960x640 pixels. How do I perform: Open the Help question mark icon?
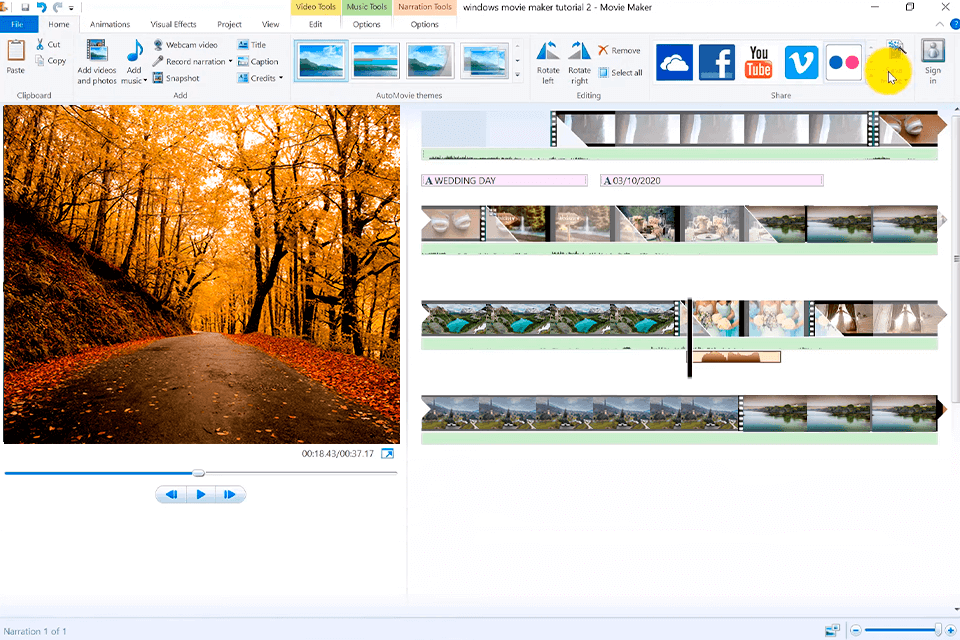coord(954,24)
